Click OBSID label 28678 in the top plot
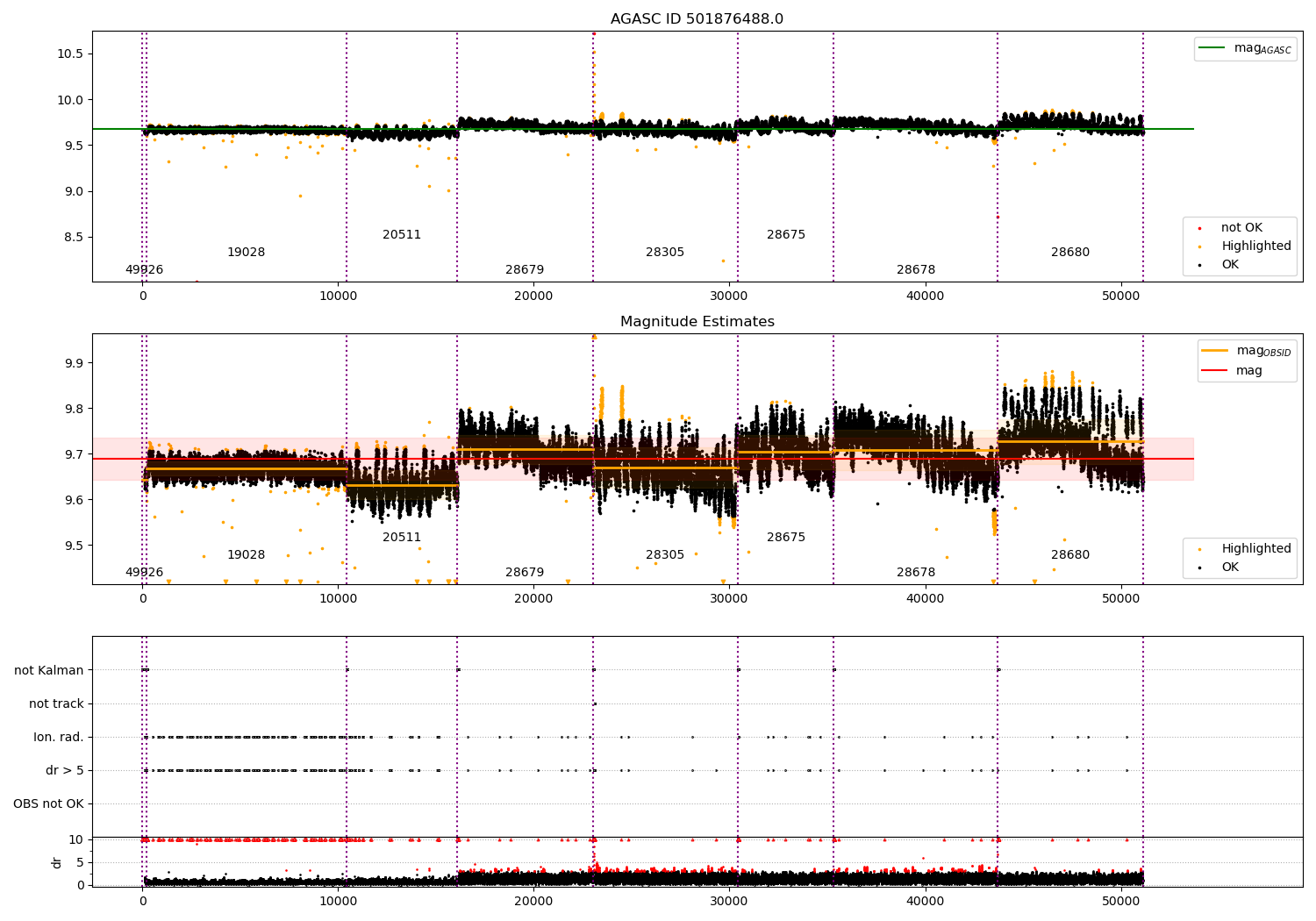The width and height of the screenshot is (1316, 921). tap(916, 270)
